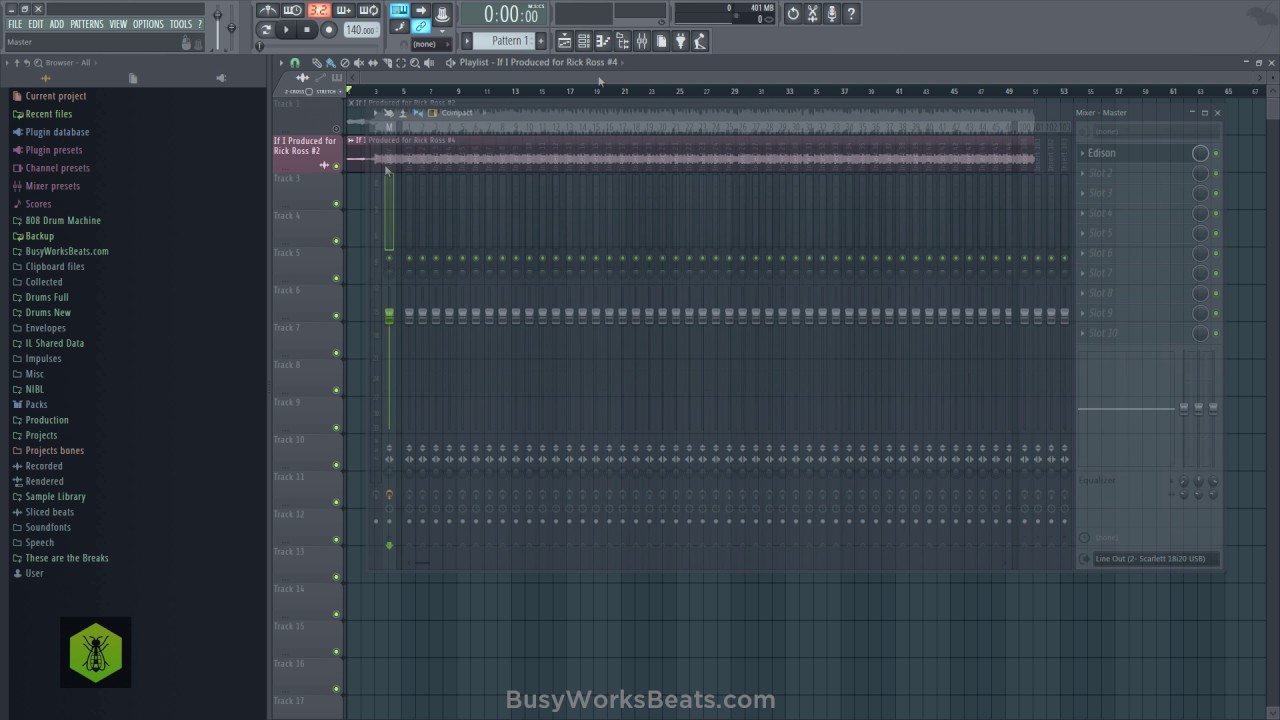1280x720 pixels.
Task: Open the plugin picker plug icon
Action: pyautogui.click(x=680, y=41)
